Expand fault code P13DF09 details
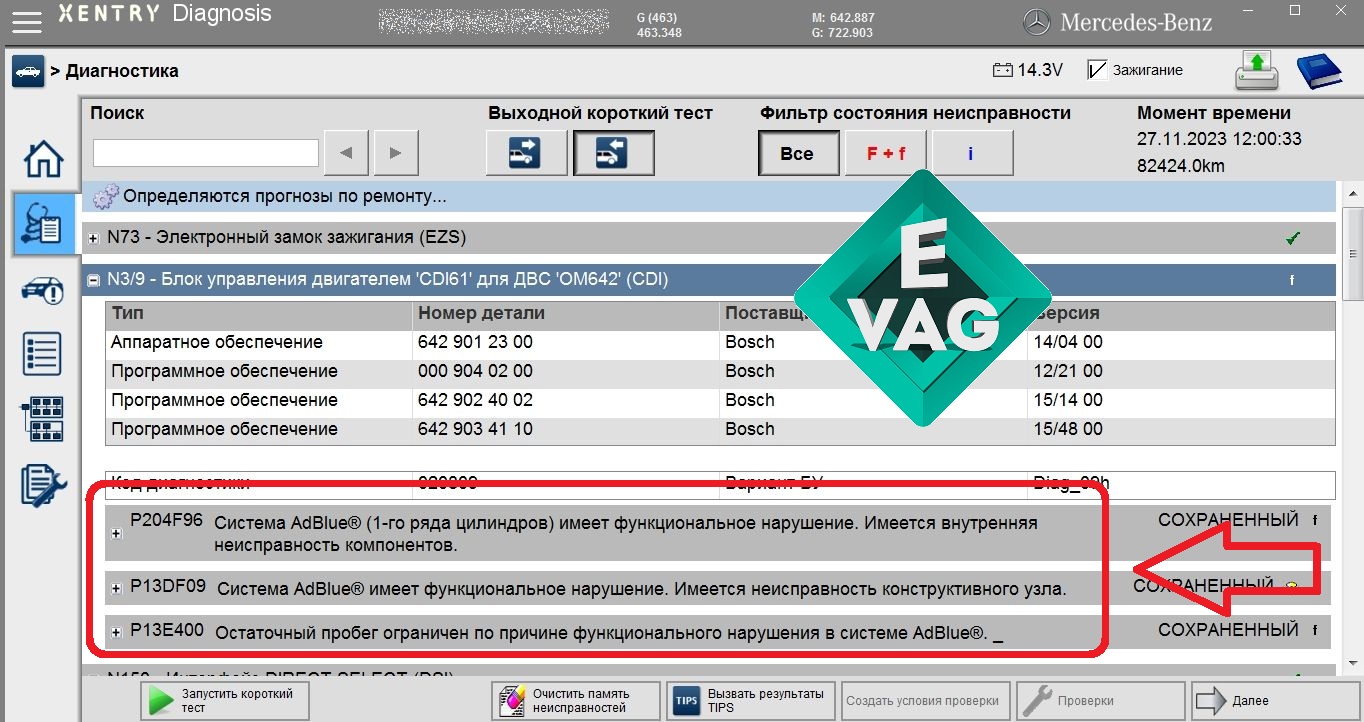The image size is (1364, 722). [116, 589]
